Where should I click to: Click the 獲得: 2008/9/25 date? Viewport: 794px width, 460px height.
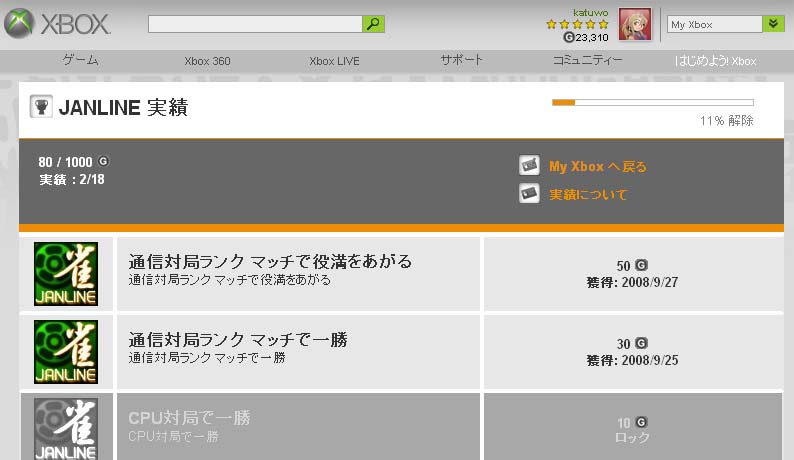tap(632, 360)
